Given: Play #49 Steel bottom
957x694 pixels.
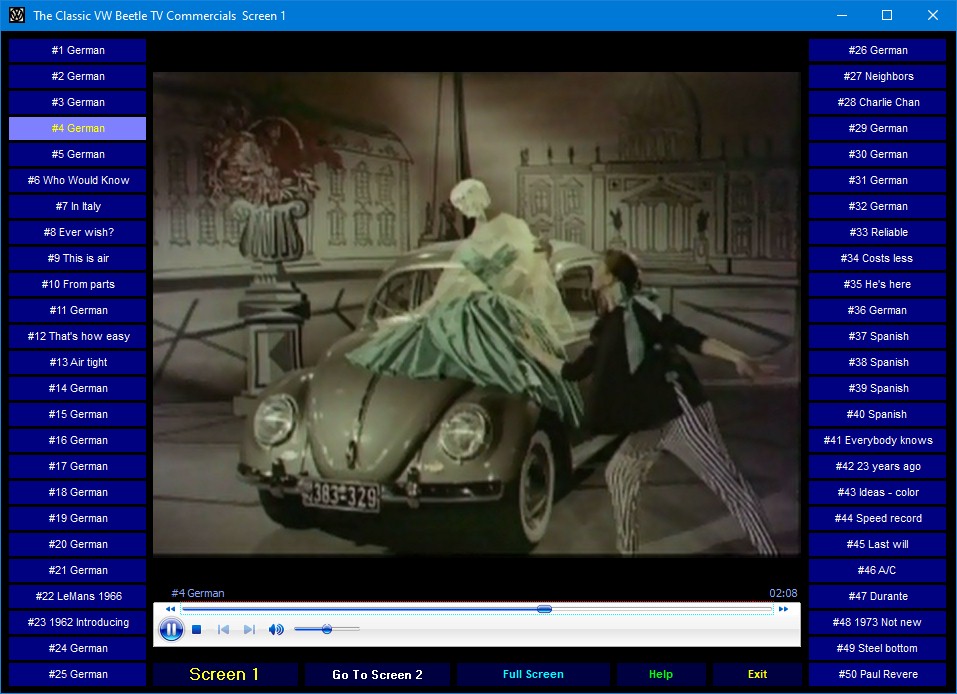Looking at the screenshot, I should [877, 648].
